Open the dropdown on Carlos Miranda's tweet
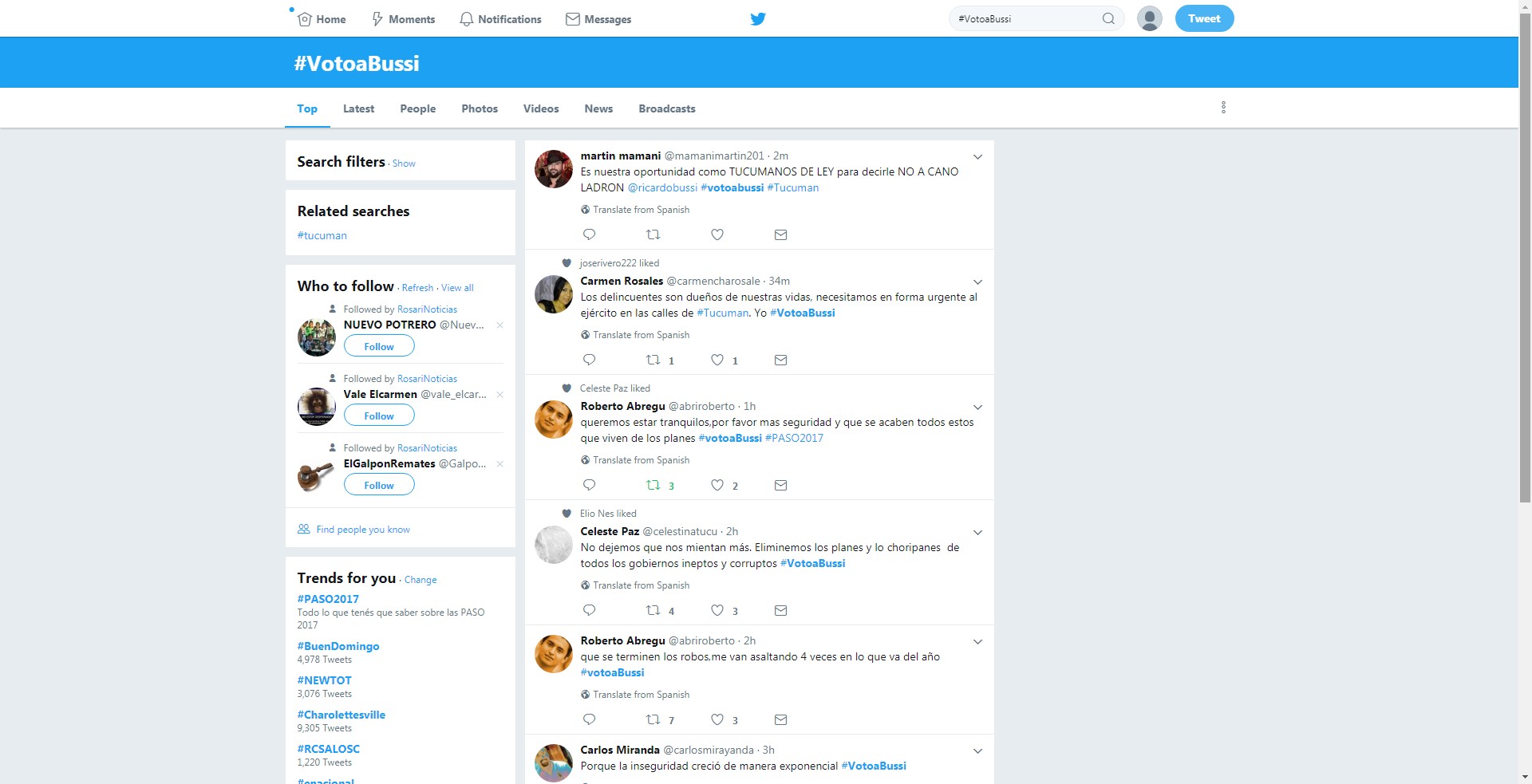The image size is (1532, 784). pos(977,751)
